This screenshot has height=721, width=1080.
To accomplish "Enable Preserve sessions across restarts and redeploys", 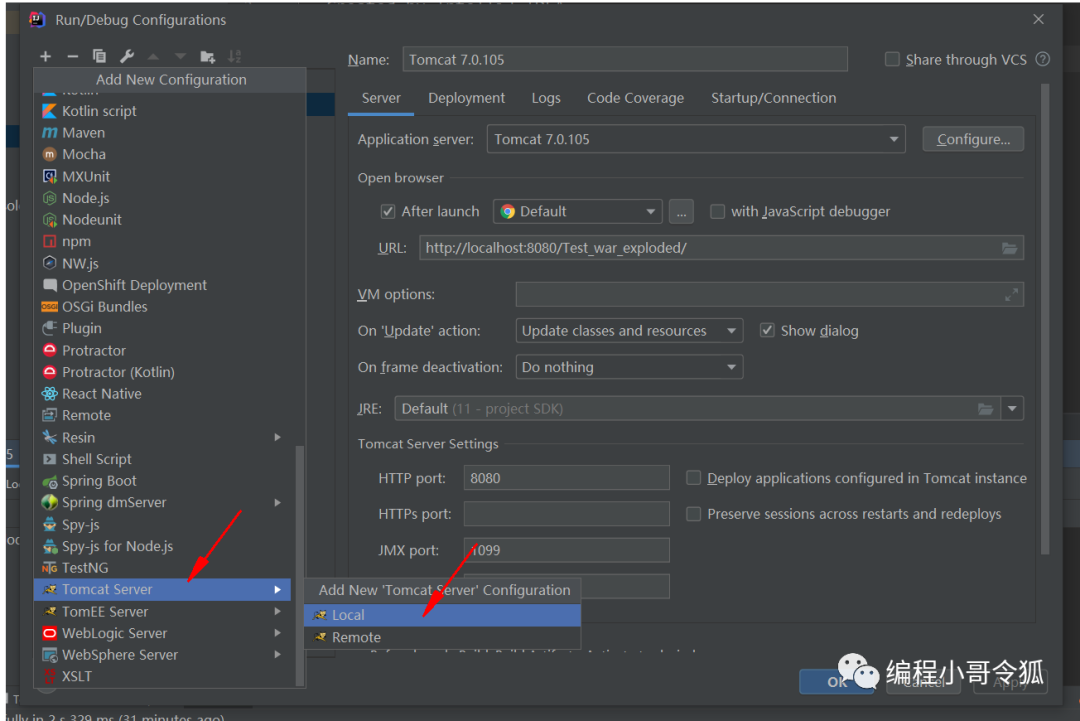I will (x=694, y=514).
